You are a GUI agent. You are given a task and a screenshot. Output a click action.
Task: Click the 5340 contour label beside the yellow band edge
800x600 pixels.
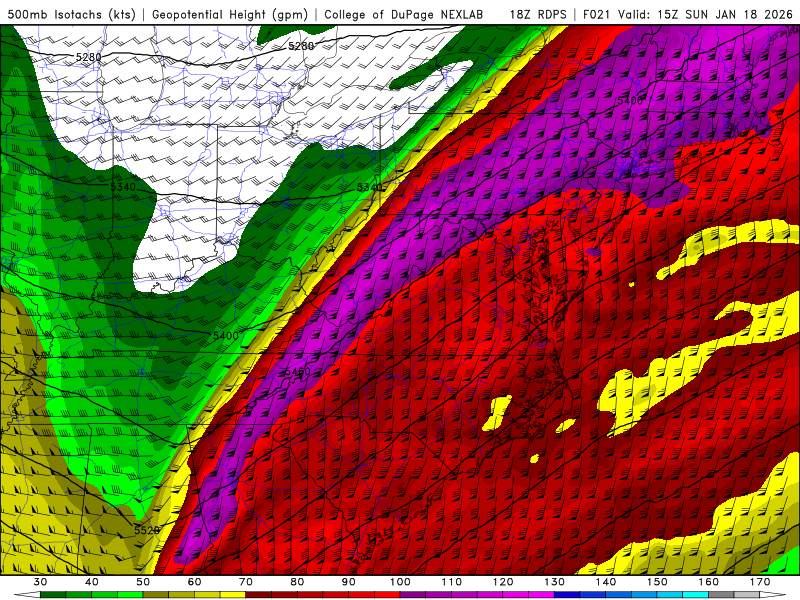369,187
